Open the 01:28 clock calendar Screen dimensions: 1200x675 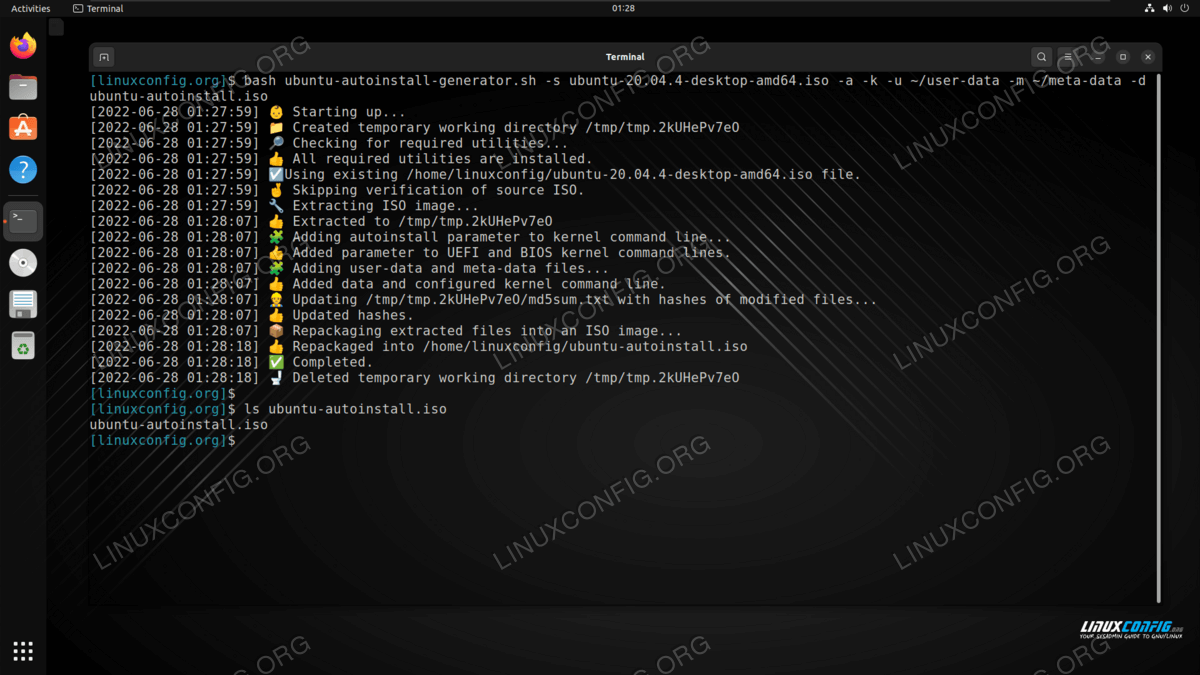pyautogui.click(x=623, y=8)
